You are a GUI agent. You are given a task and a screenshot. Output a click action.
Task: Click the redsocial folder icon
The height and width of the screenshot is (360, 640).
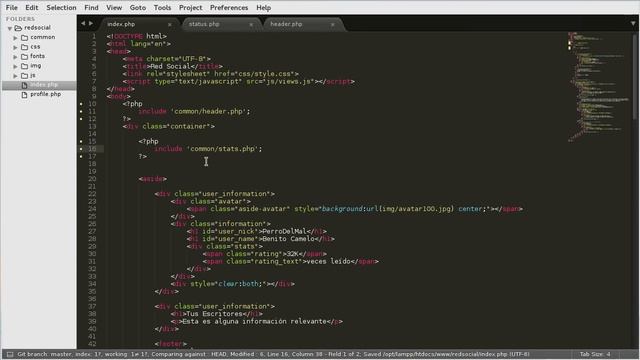tap(18, 28)
